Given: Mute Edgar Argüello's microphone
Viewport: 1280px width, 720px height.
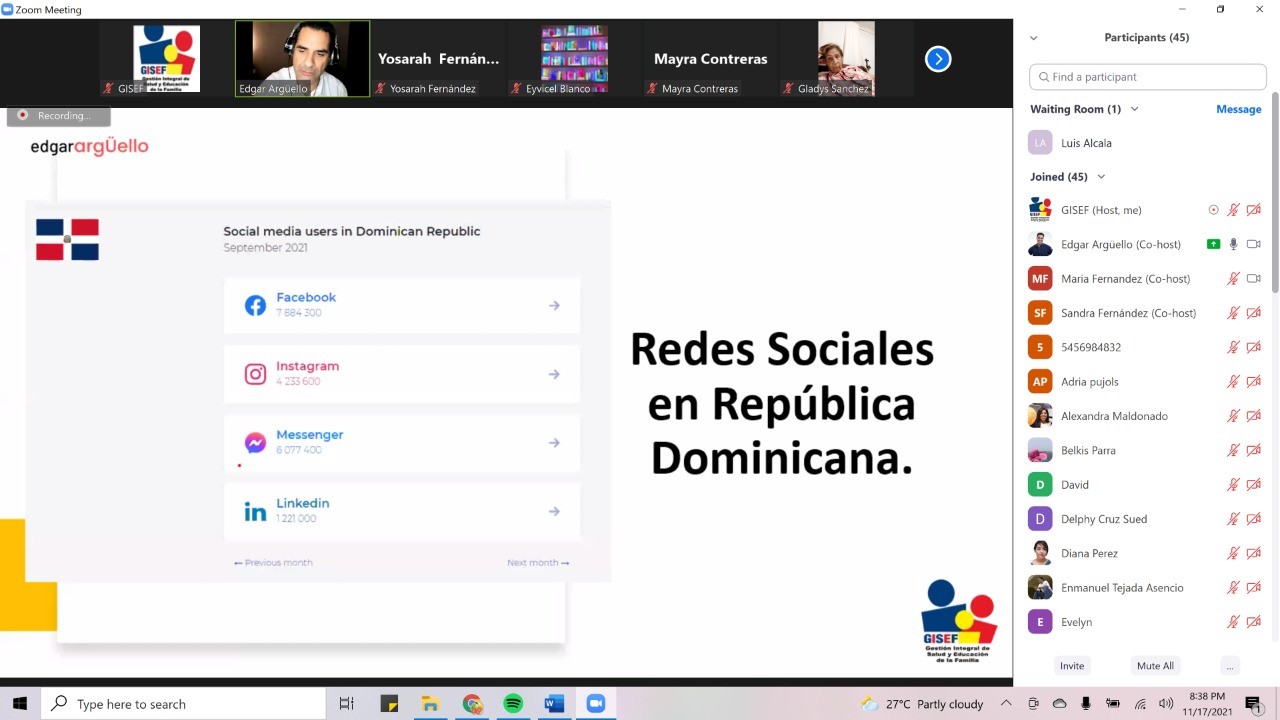Looking at the screenshot, I should pyautogui.click(x=1234, y=244).
